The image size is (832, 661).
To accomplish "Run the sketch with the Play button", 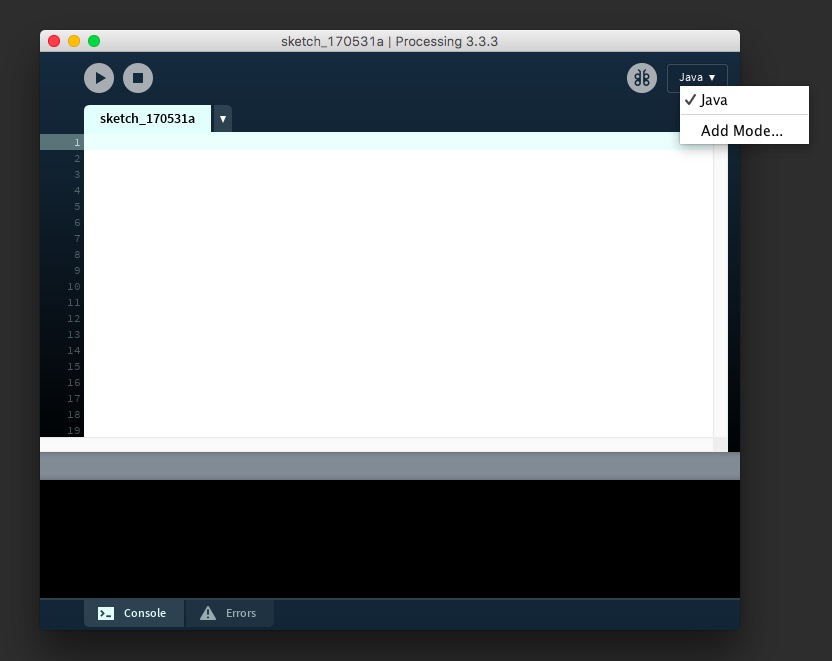I will coord(98,78).
